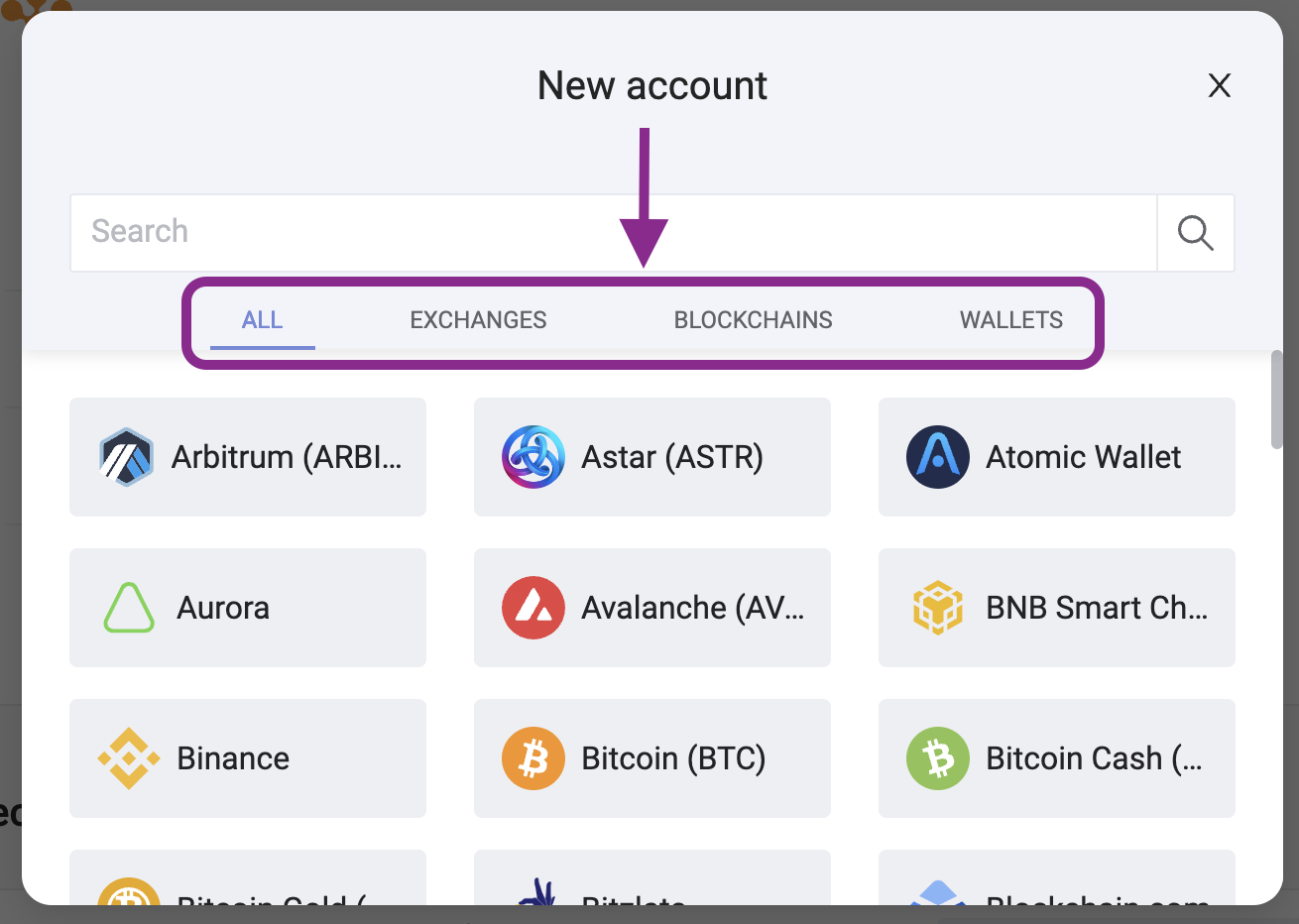Viewport: 1299px width, 924px height.
Task: Close the New account dialog
Action: [1220, 86]
